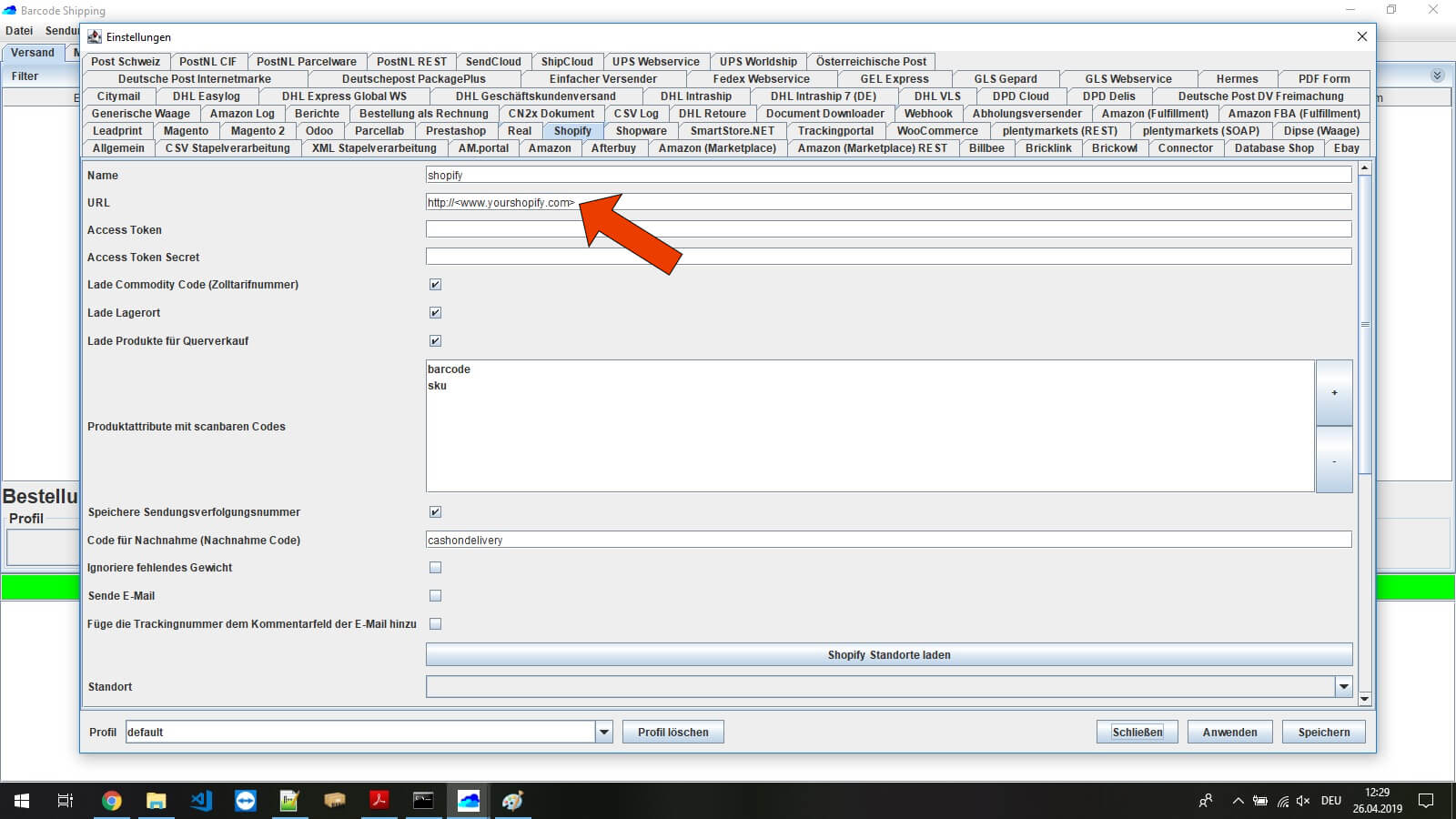
Task: Click Schließen button
Action: coord(1137,732)
